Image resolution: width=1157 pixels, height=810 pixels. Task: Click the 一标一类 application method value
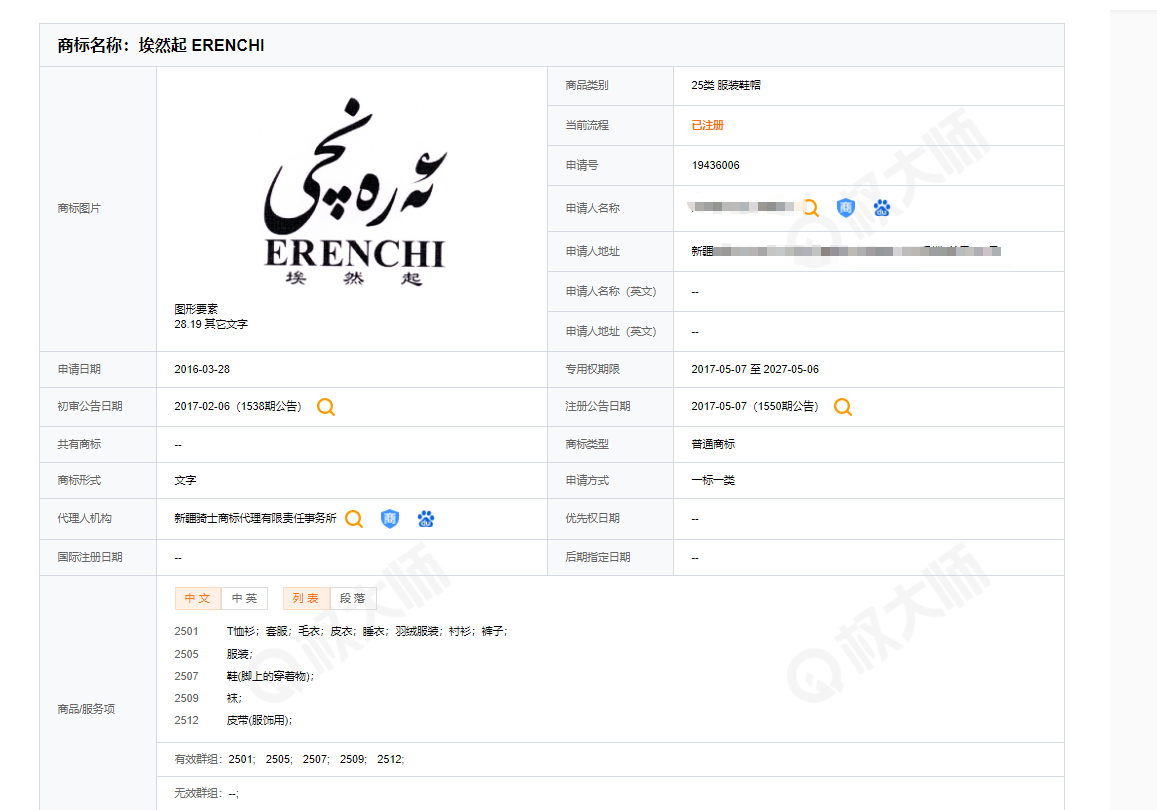point(713,480)
